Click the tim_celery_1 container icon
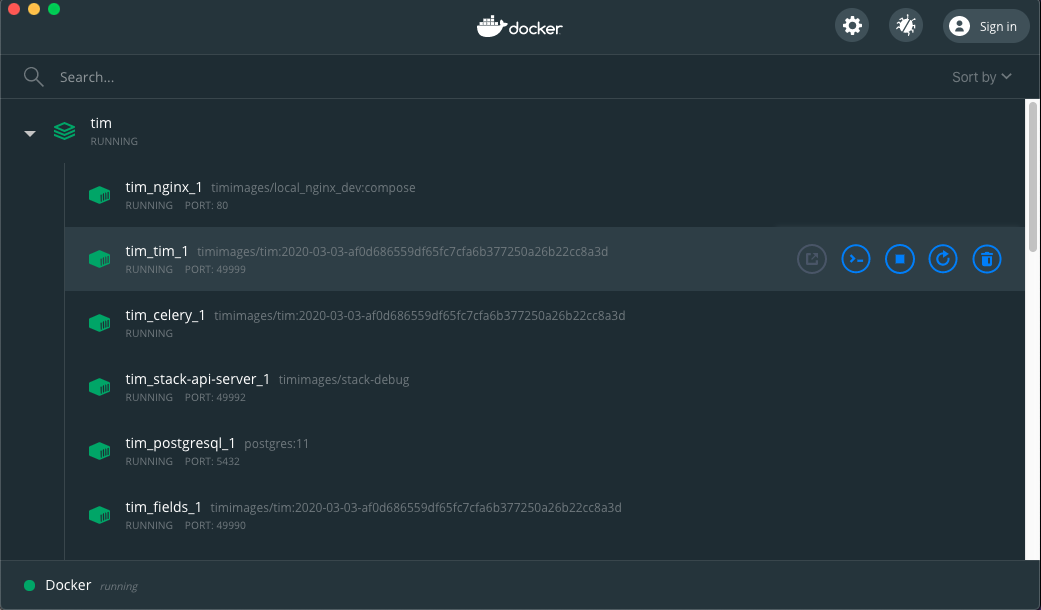 tap(100, 323)
